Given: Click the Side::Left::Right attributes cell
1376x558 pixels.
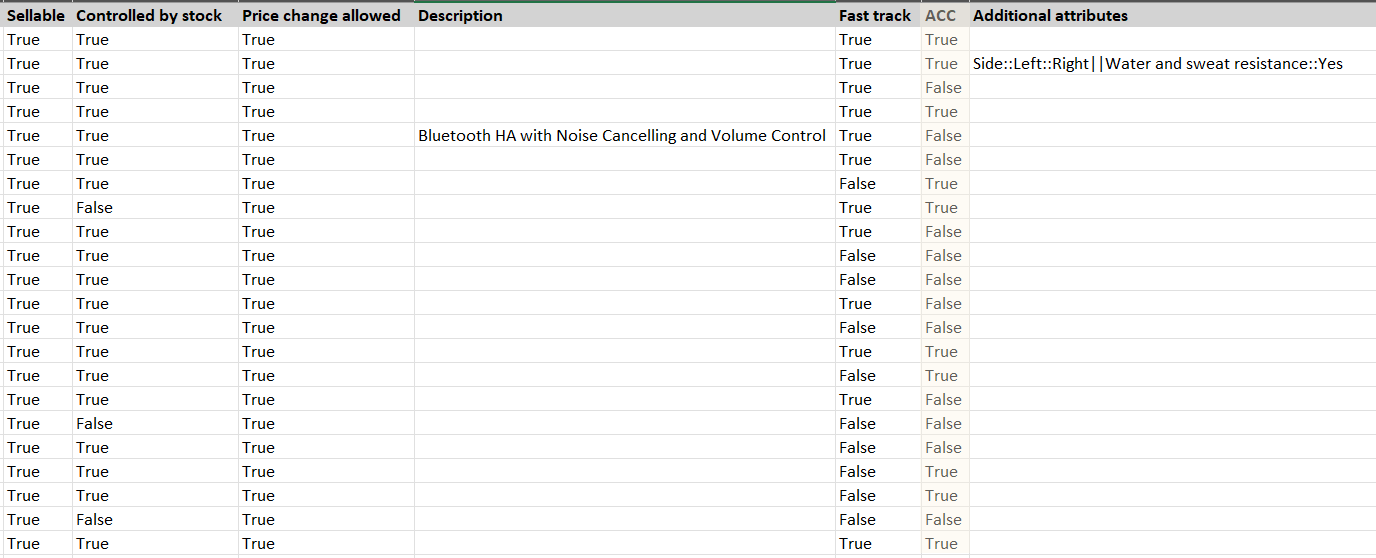Looking at the screenshot, I should coord(1172,64).
